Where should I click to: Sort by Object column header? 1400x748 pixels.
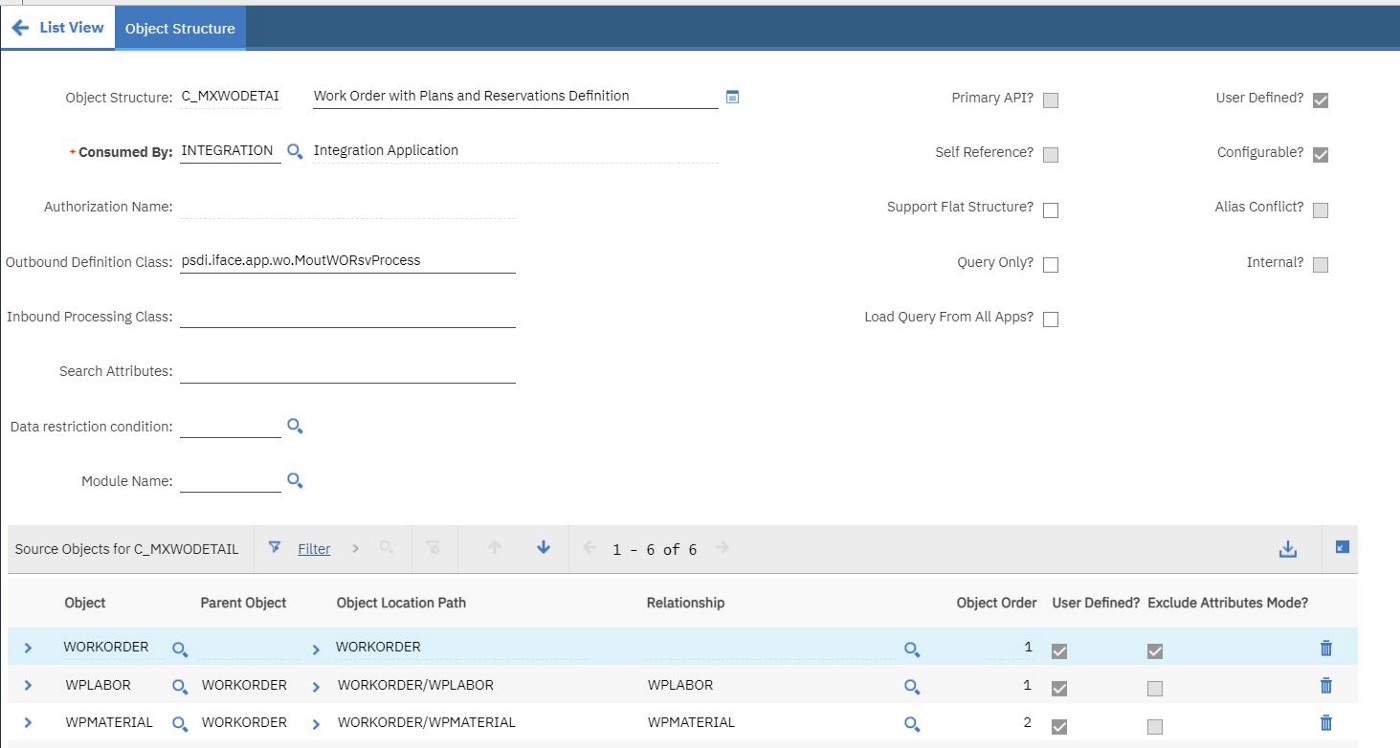click(x=85, y=603)
